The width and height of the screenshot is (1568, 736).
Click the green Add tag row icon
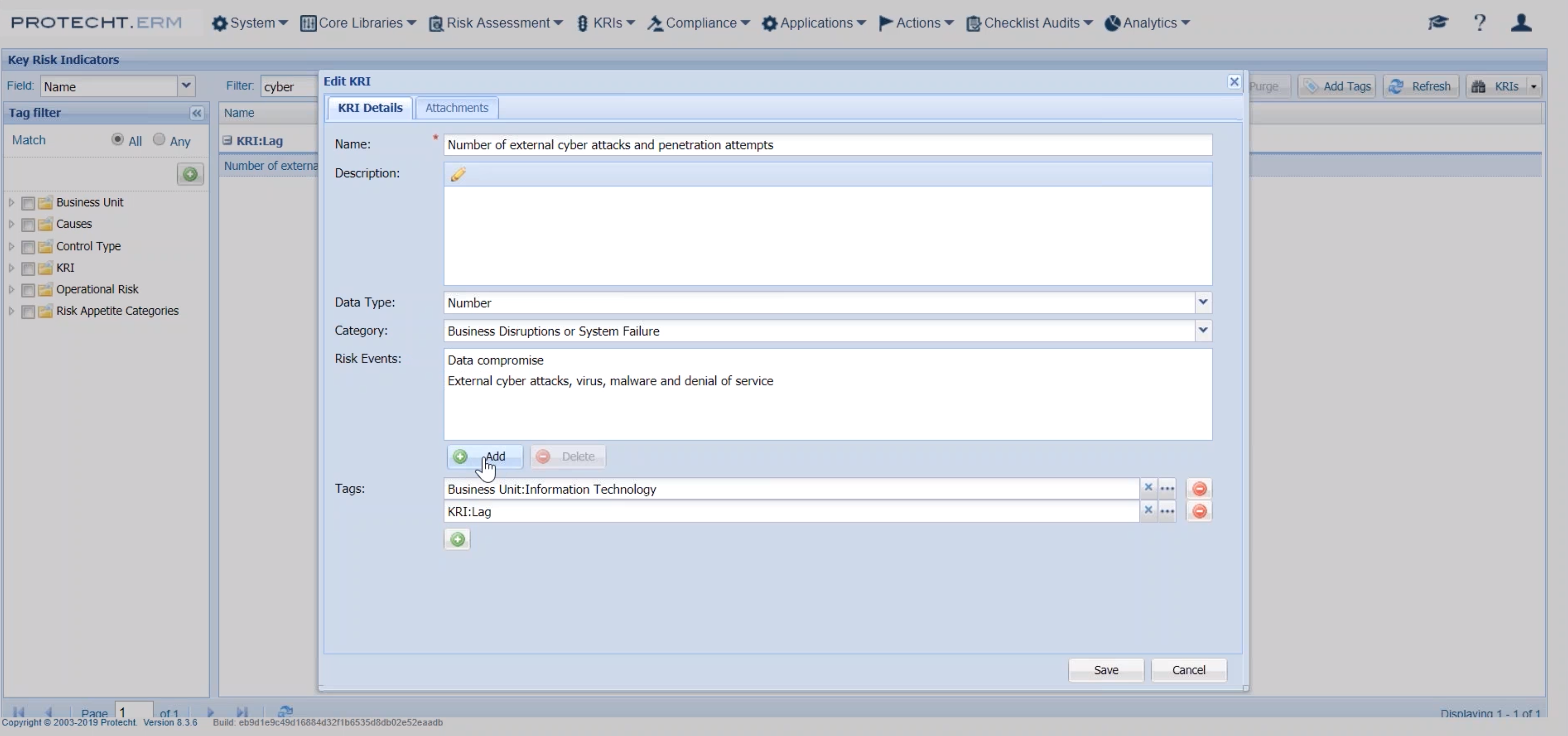pyautogui.click(x=457, y=539)
